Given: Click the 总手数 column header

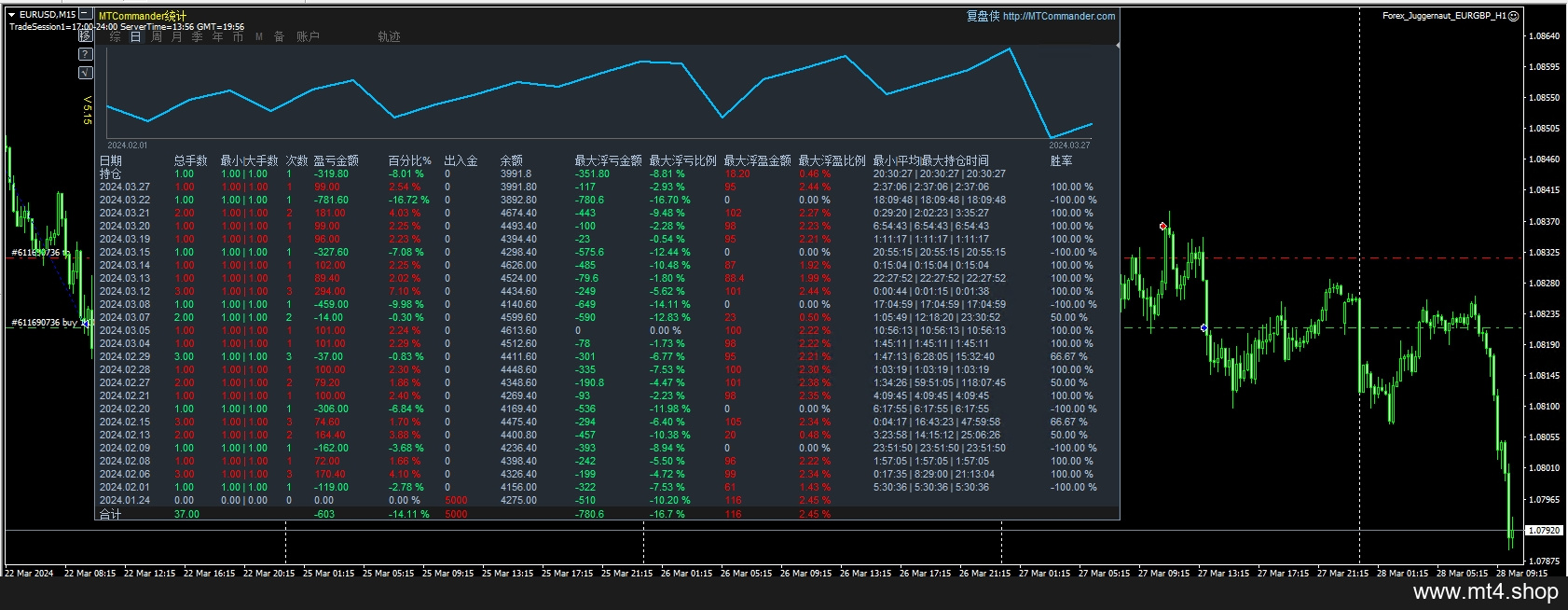Looking at the screenshot, I should pos(190,160).
